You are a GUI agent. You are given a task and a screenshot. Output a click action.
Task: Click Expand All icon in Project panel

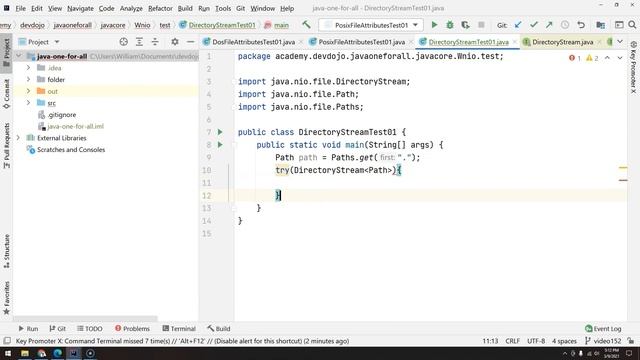coord(139,42)
